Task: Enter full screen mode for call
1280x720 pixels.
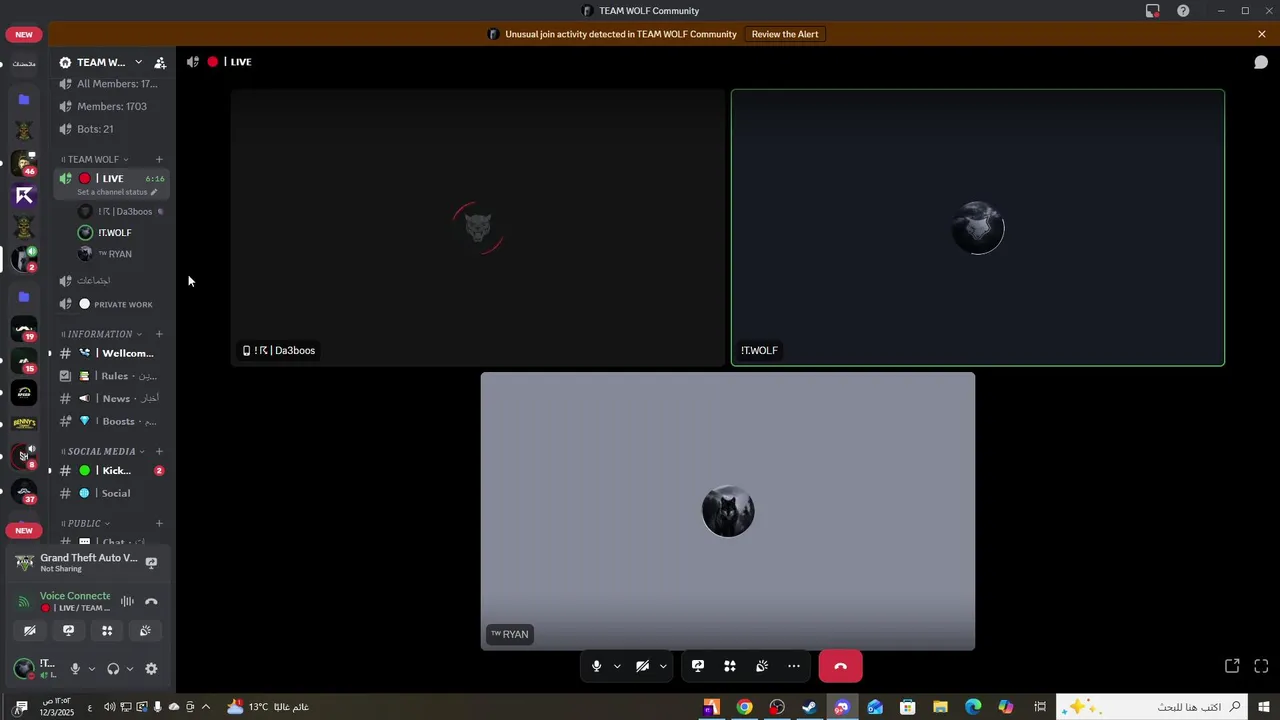Action: click(1261, 666)
